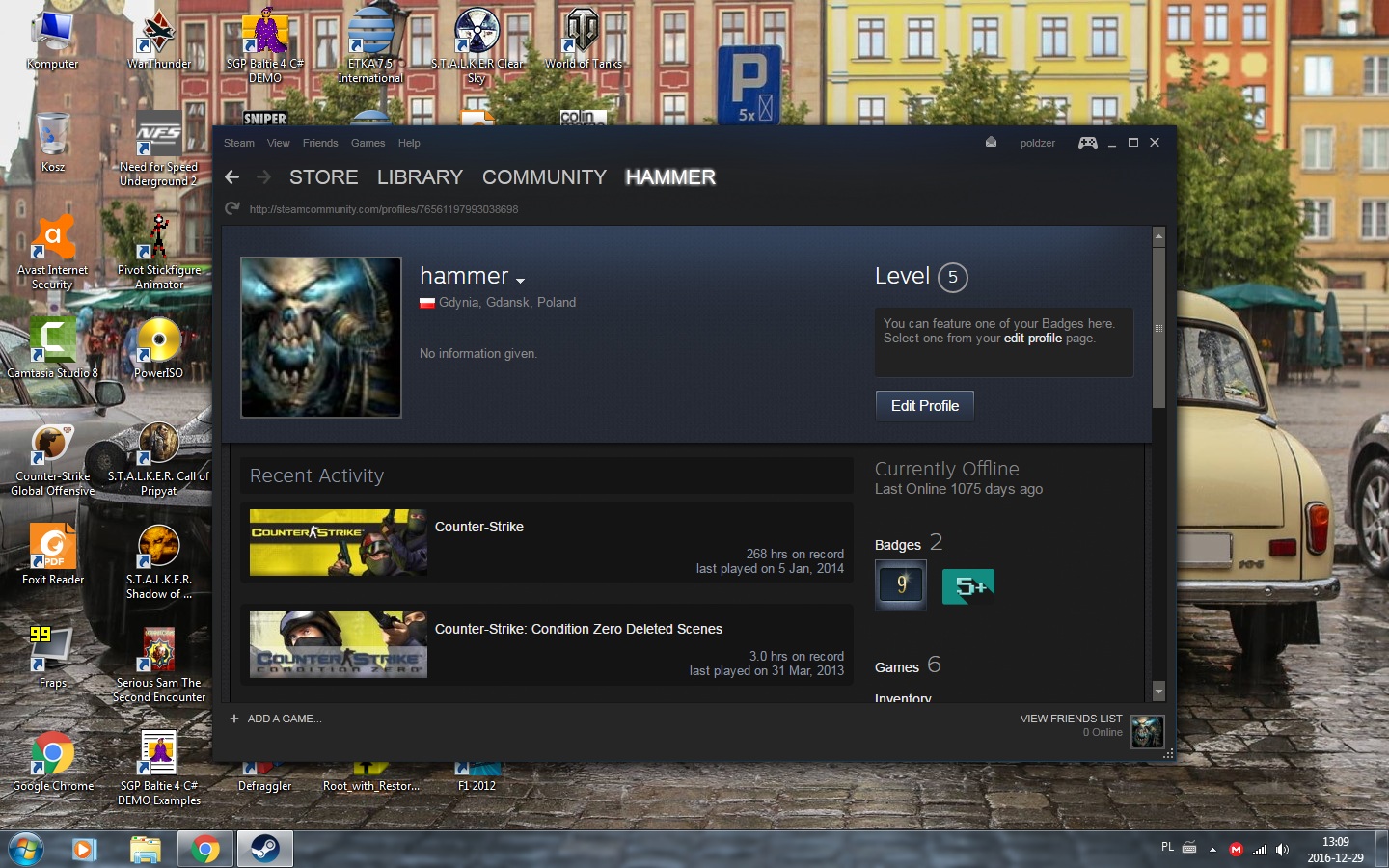Select the PowerISO desktop shortcut

coord(159,348)
